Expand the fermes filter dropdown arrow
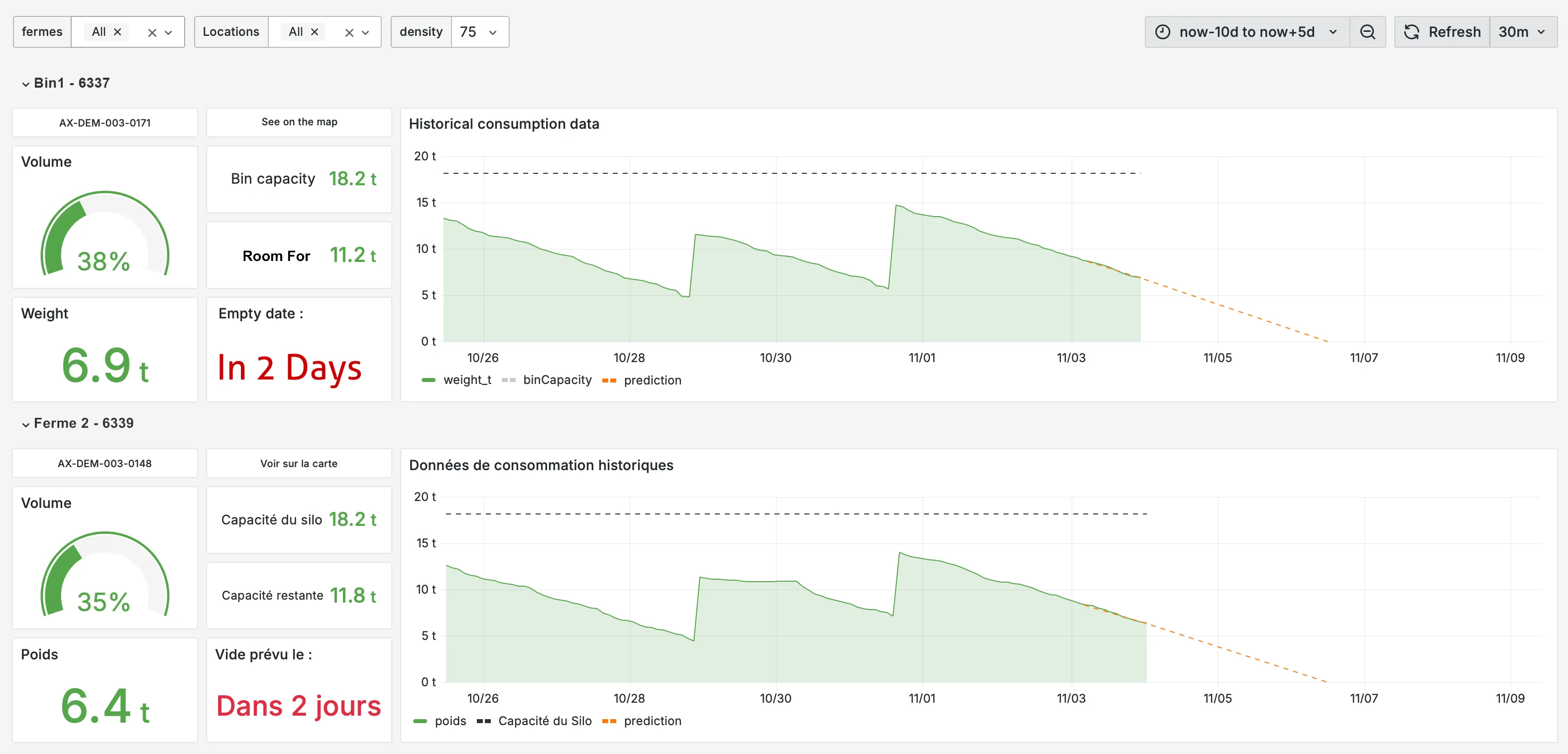 pos(169,32)
